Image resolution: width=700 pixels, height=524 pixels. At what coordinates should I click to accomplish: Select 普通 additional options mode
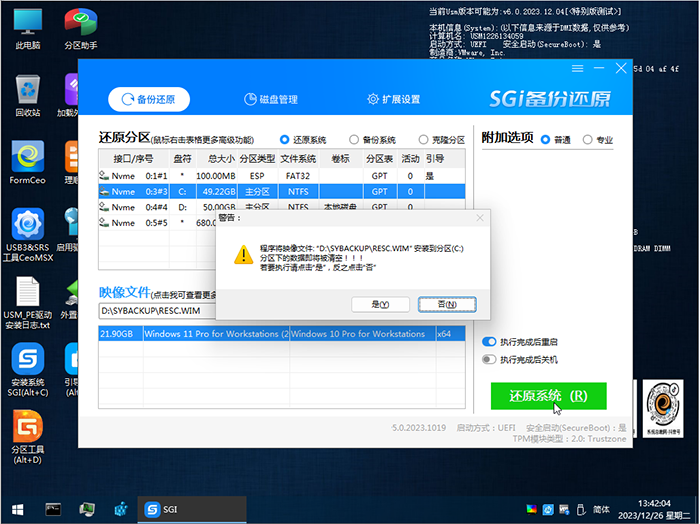click(555, 140)
